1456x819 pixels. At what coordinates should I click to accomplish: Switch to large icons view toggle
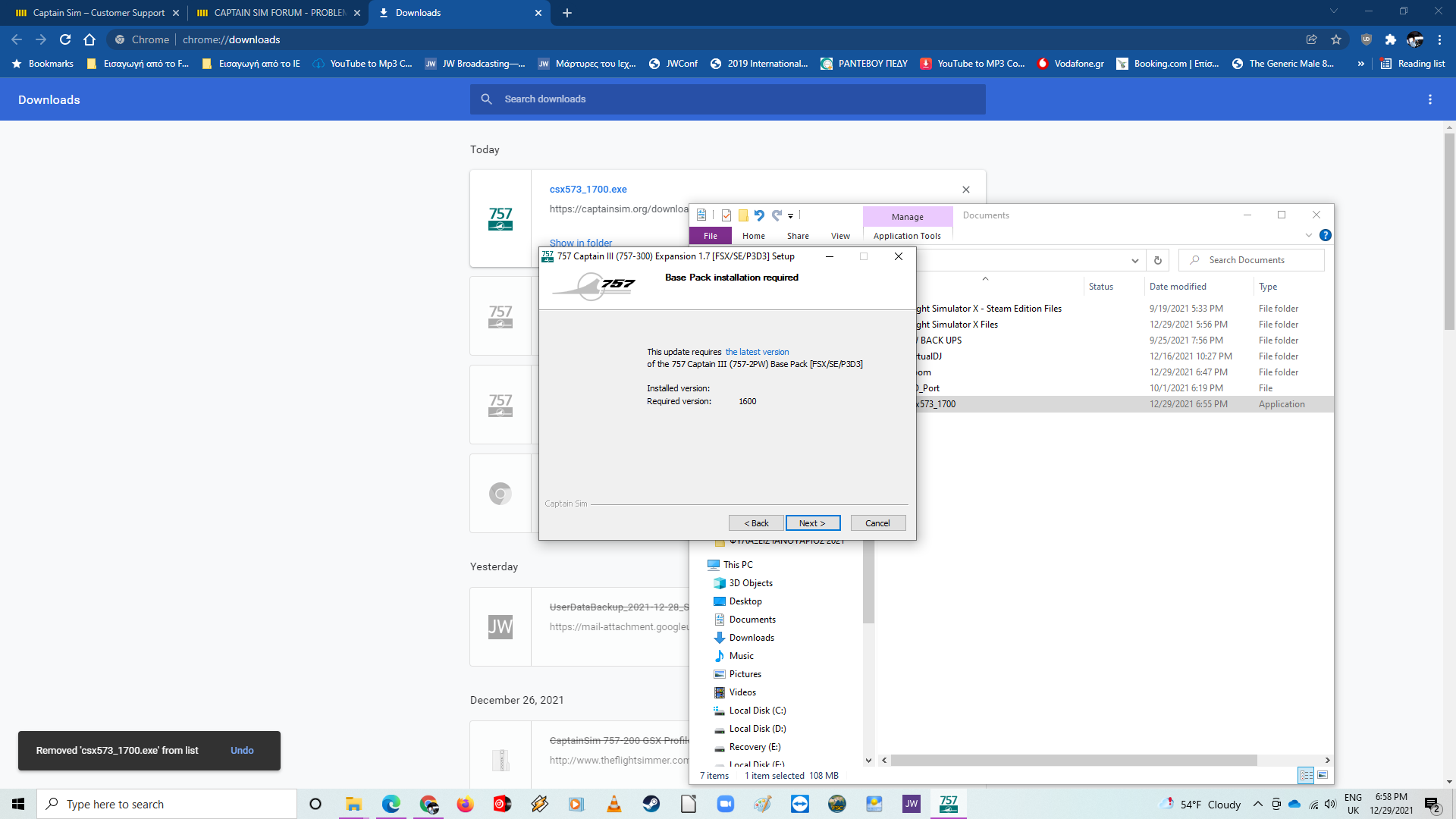1323,775
